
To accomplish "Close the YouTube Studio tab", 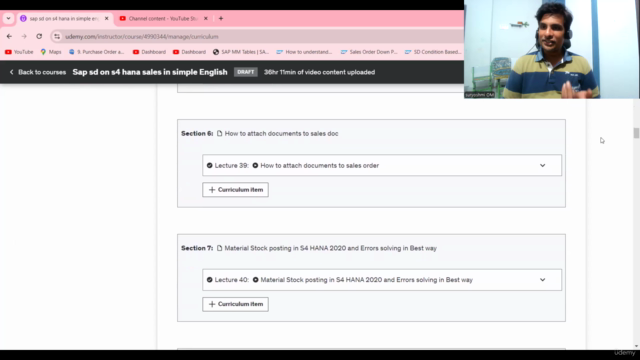I will (206, 18).
